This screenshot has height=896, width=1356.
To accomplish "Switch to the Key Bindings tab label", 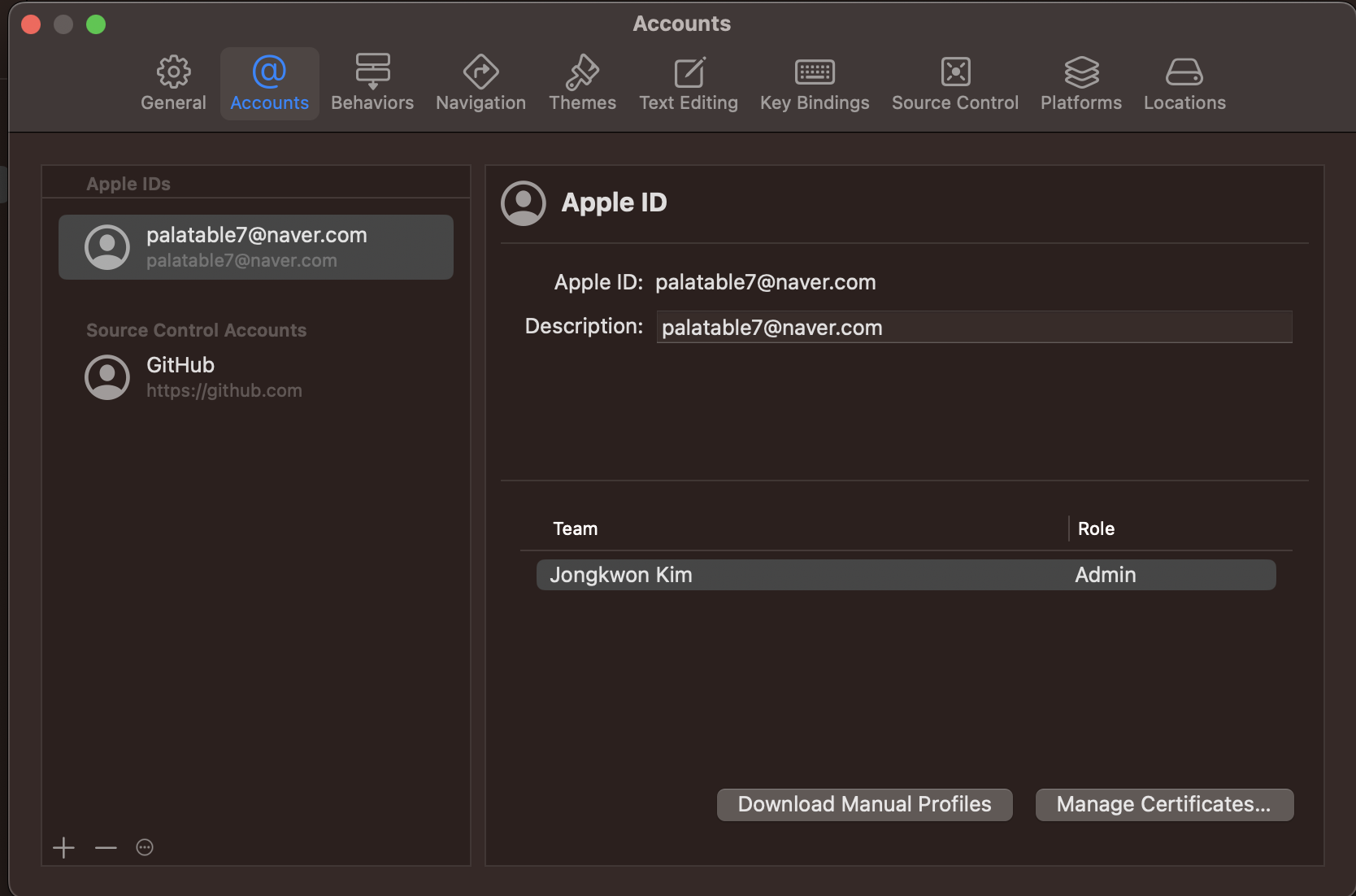I will click(x=815, y=103).
